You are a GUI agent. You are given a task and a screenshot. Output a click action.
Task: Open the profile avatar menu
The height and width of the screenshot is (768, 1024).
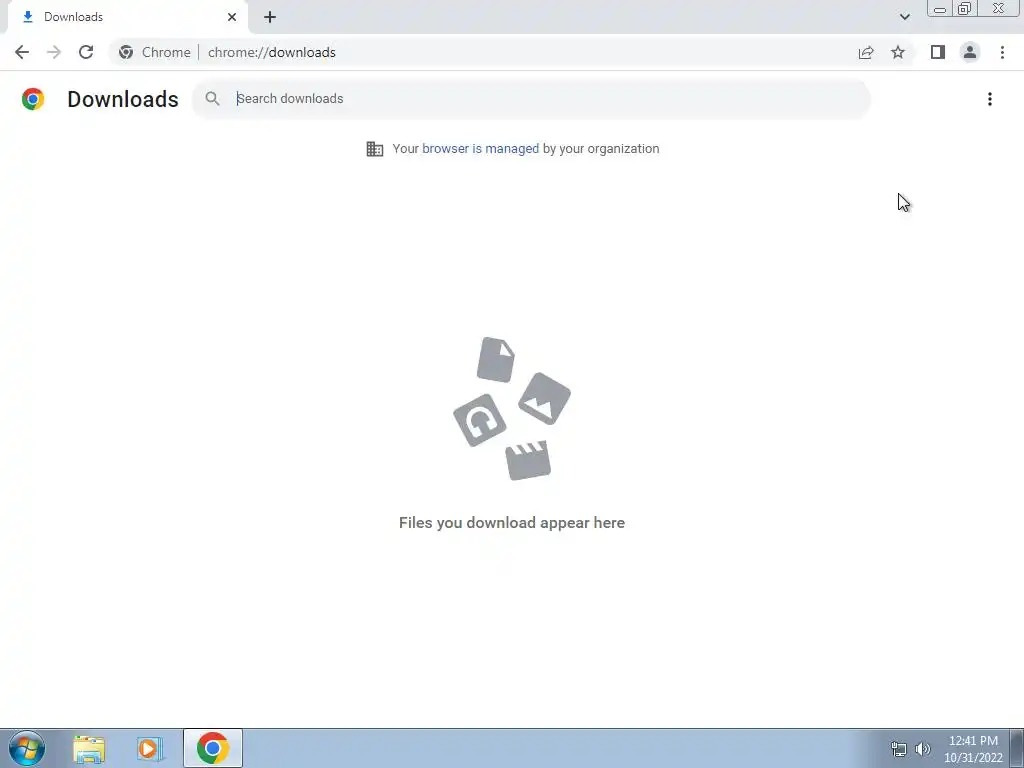pyautogui.click(x=970, y=52)
